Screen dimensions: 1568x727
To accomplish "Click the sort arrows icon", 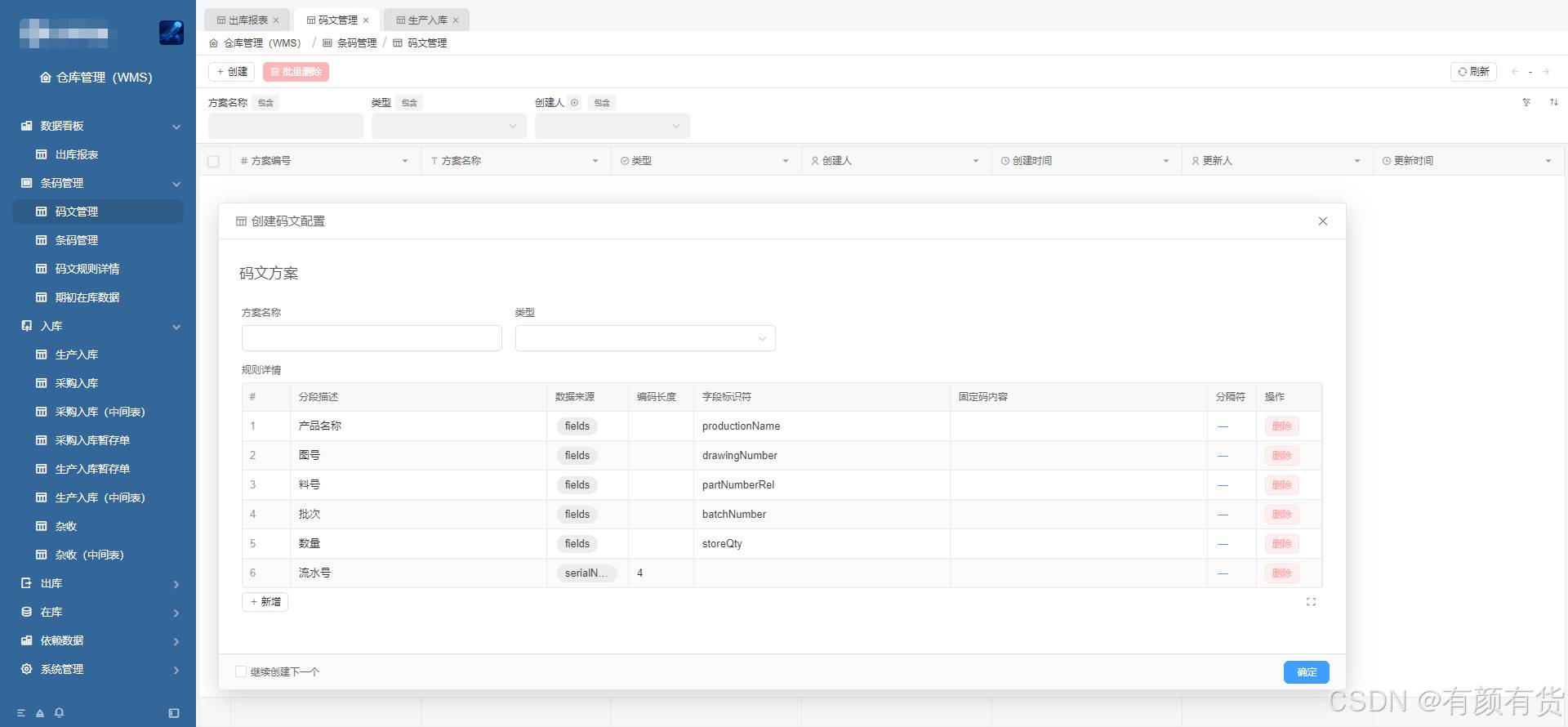I will [x=1553, y=102].
